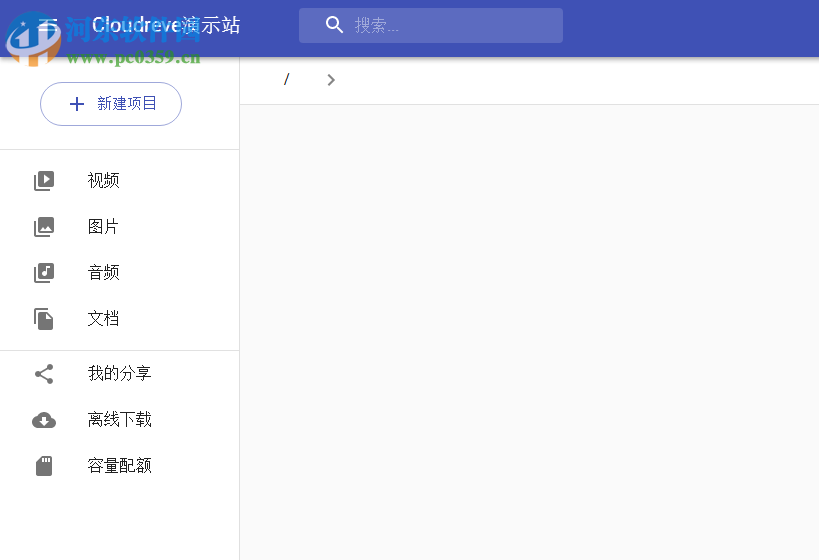Click the share icon
This screenshot has height=560, width=819.
coord(44,374)
